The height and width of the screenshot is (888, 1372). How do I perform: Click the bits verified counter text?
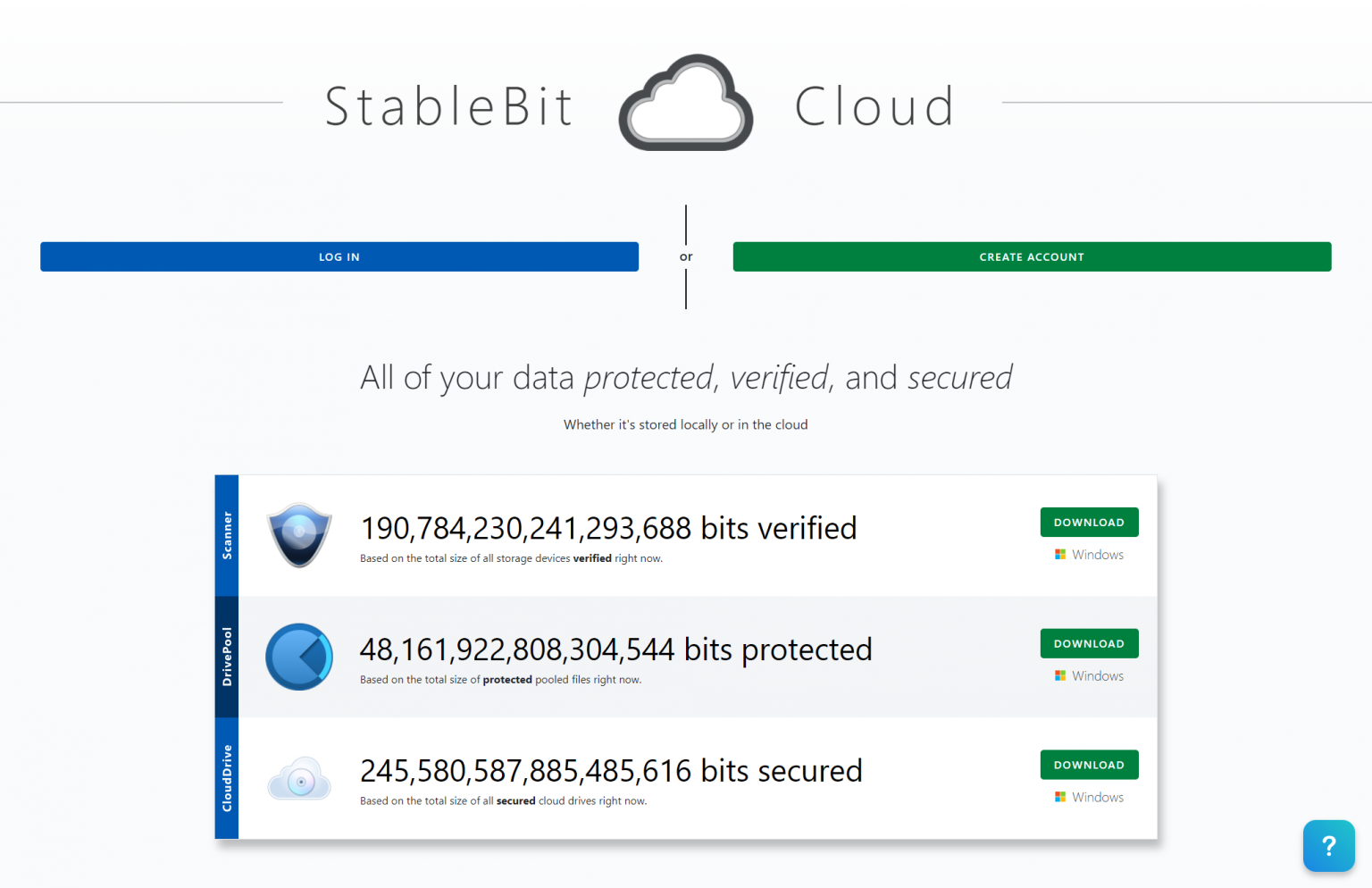pos(608,528)
